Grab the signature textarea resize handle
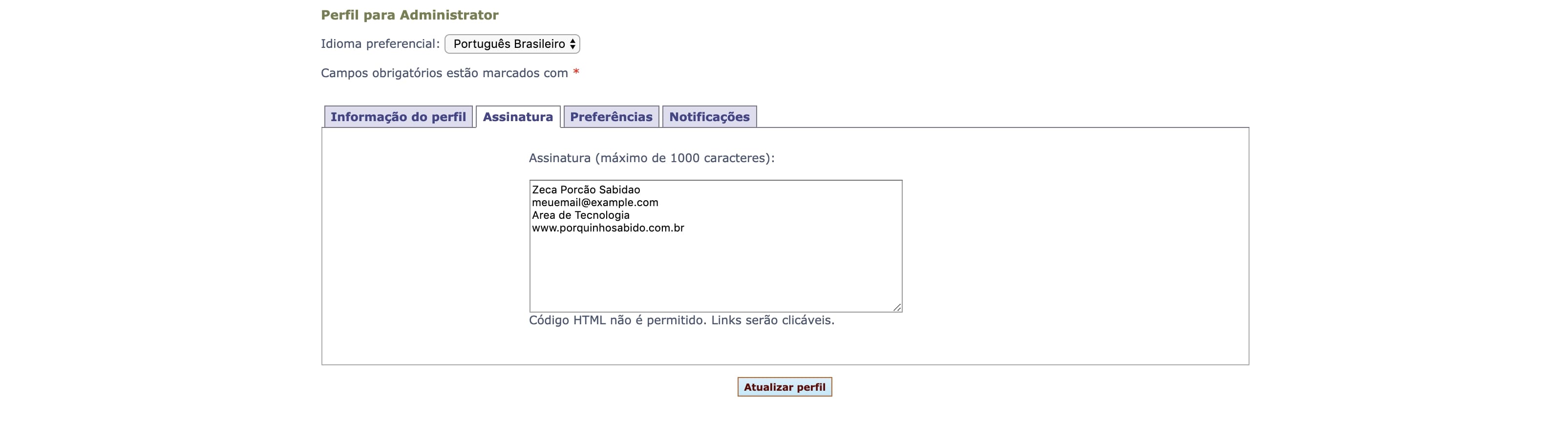Screen dimensions: 1568x421 (897, 307)
